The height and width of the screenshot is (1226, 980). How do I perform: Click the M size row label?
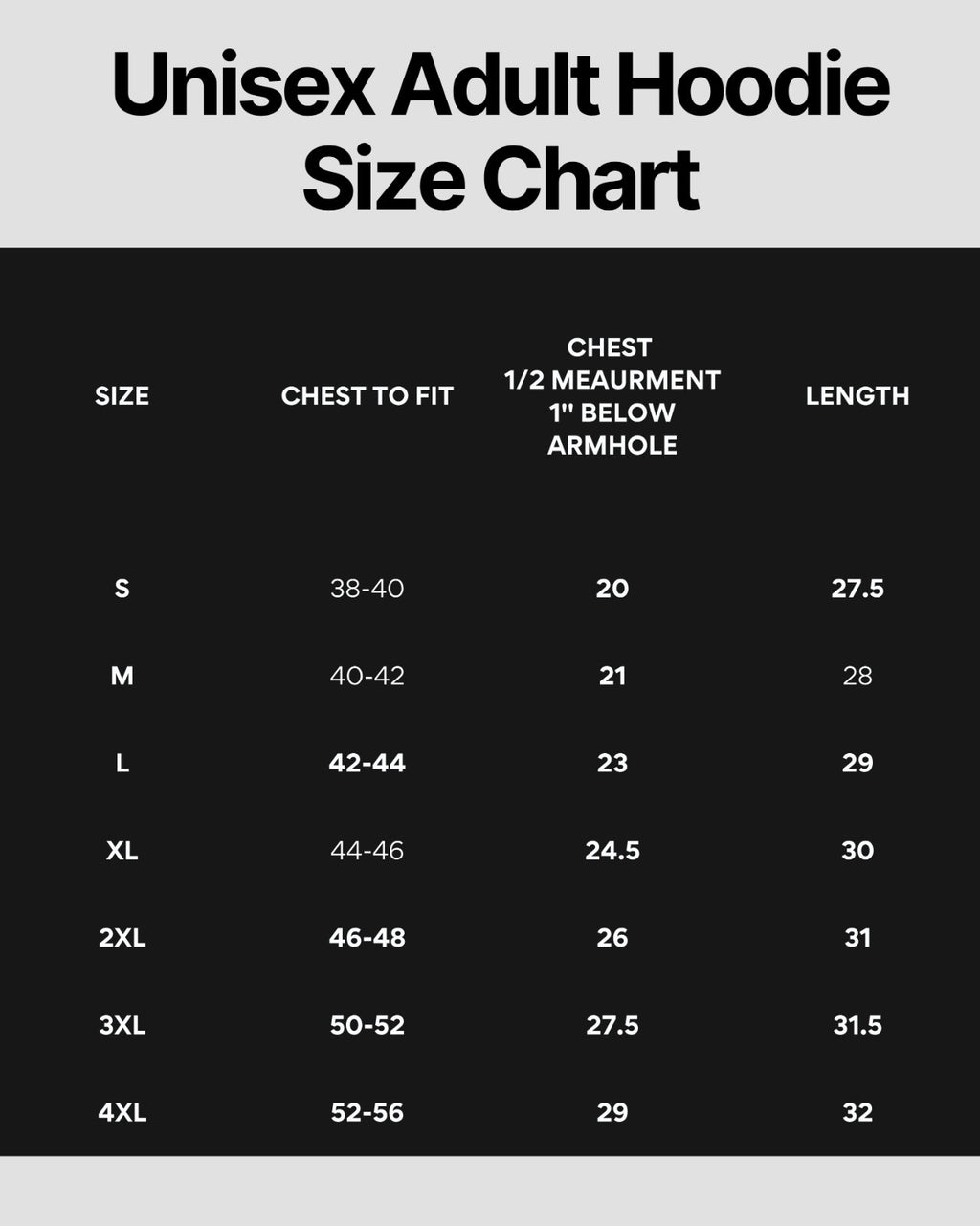click(122, 676)
